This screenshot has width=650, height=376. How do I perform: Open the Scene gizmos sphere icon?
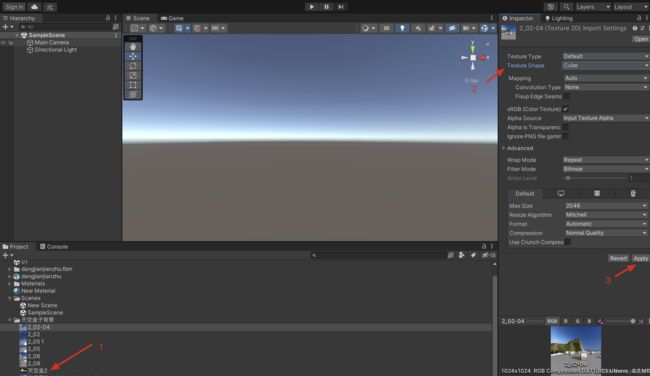coord(484,28)
